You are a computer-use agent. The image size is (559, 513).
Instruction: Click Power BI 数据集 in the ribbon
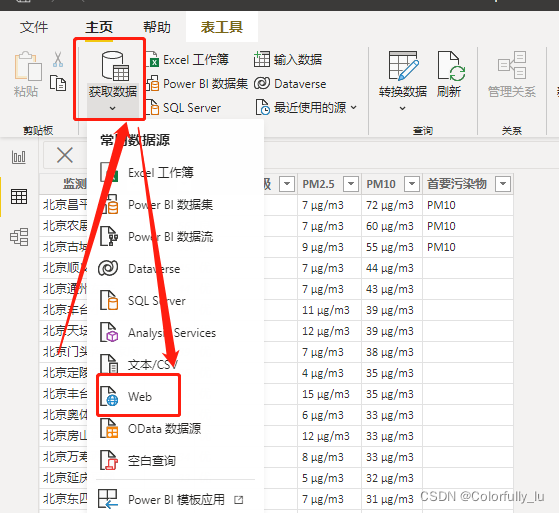[197, 84]
